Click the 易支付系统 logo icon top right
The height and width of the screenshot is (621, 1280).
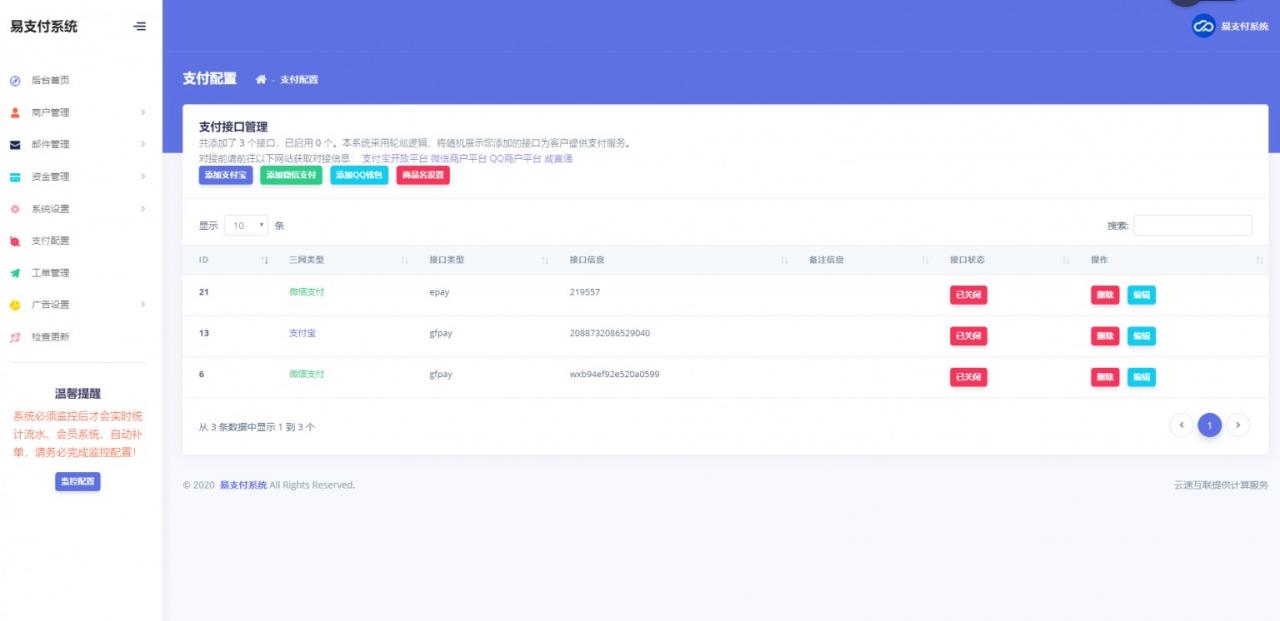pos(1203,27)
